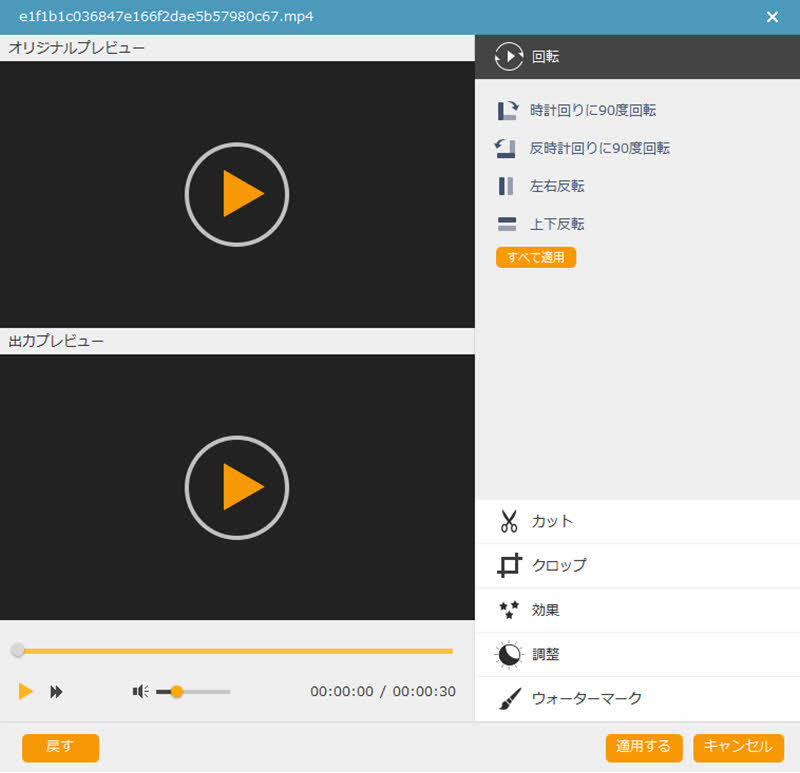Click the キャンセル button
Screen dimensions: 800x773
(738, 747)
